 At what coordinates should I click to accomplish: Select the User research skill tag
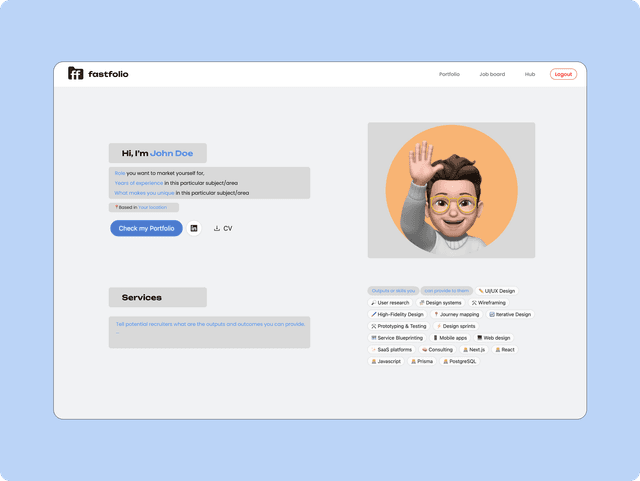point(390,302)
